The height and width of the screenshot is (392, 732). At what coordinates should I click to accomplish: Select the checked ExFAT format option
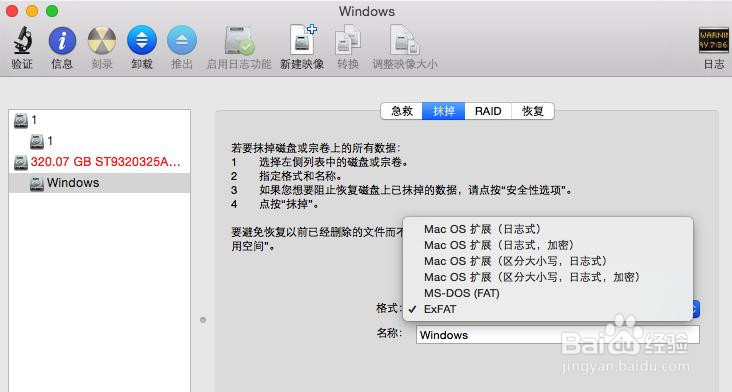coord(548,309)
